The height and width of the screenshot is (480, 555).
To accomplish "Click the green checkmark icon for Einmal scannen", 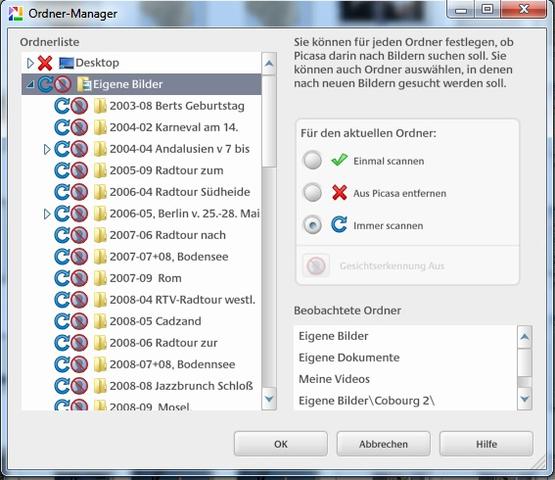I will [339, 160].
